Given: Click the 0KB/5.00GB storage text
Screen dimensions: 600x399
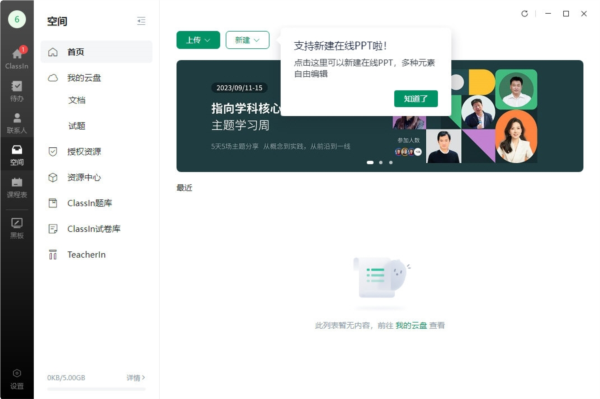Looking at the screenshot, I should [x=66, y=378].
